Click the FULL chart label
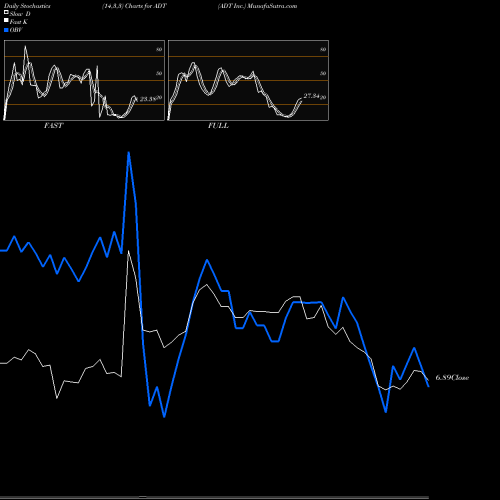 tap(218, 126)
